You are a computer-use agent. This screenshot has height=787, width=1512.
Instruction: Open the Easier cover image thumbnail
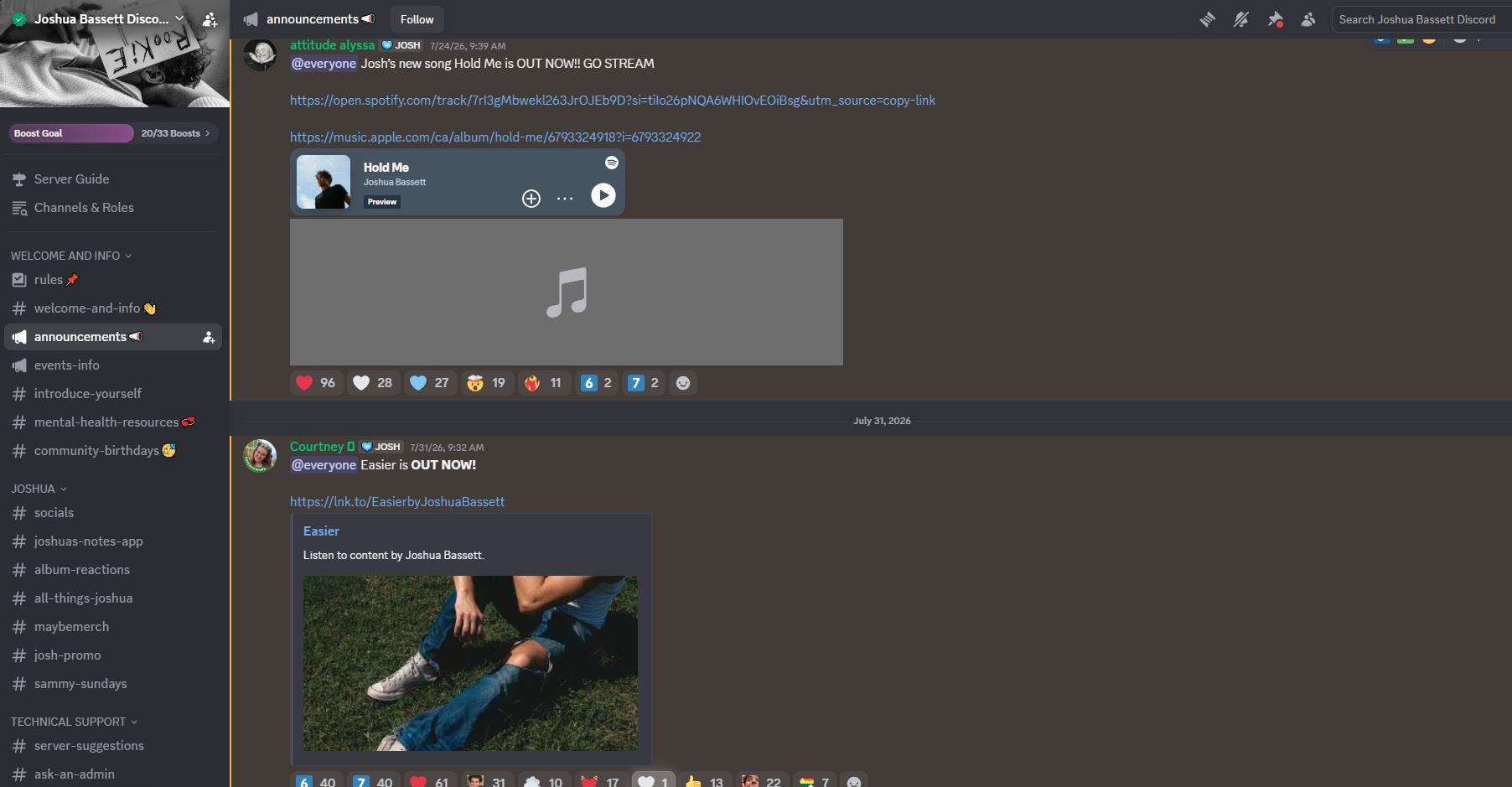coord(470,663)
